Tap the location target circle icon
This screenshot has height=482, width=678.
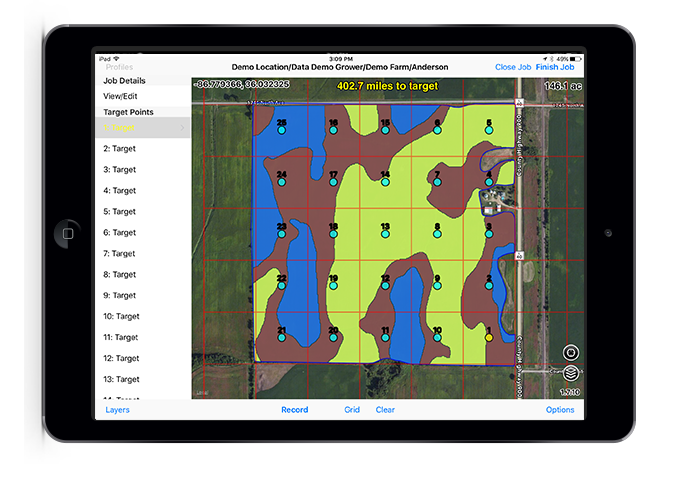(x=571, y=352)
